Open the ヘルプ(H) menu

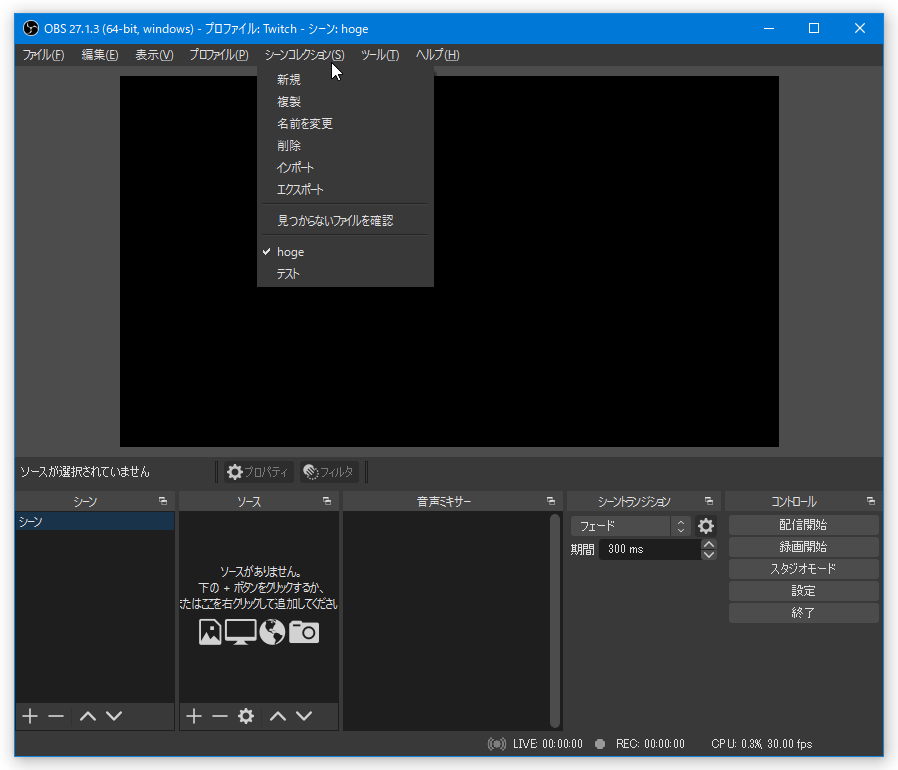click(x=438, y=55)
